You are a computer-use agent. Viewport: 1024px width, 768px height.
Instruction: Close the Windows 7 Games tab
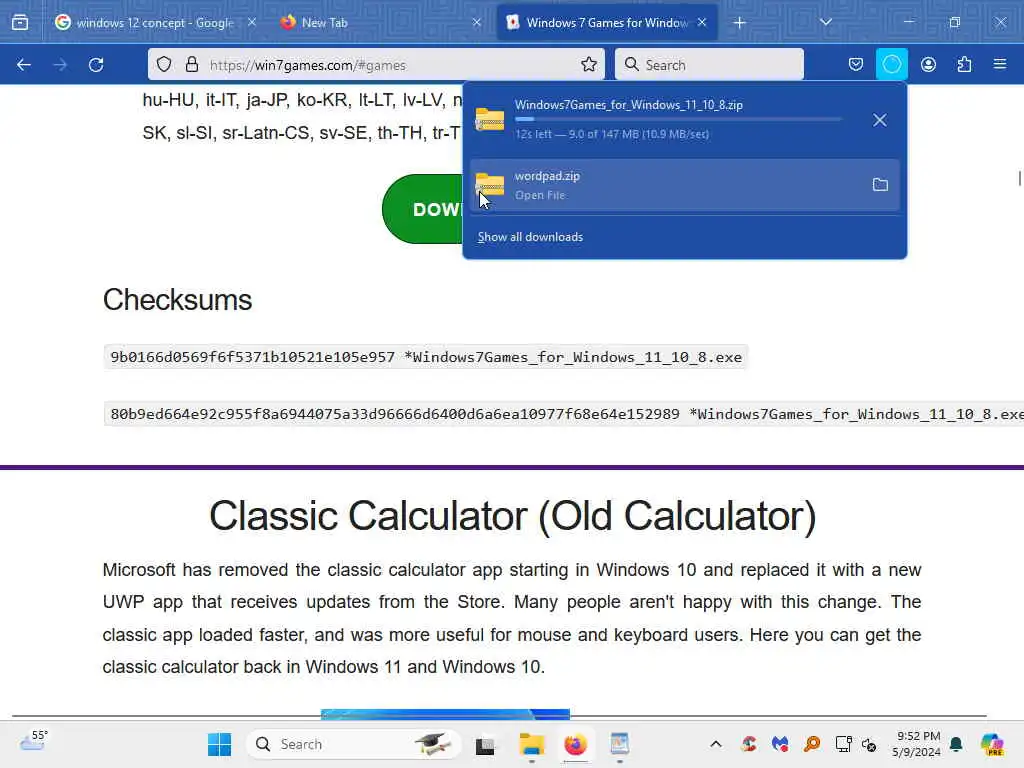702,23
